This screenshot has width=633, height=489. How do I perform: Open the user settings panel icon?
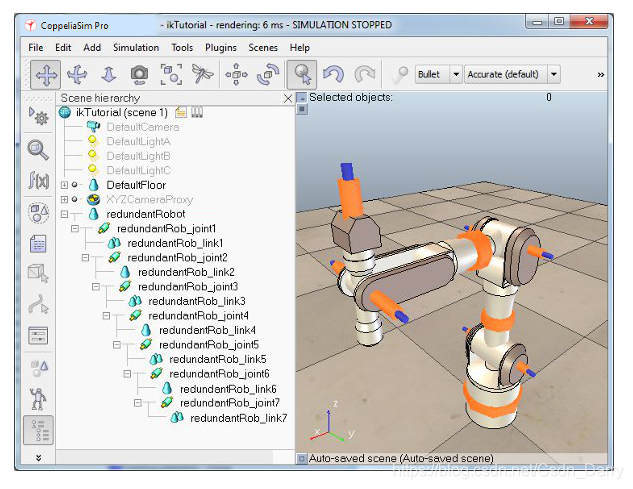(38, 336)
